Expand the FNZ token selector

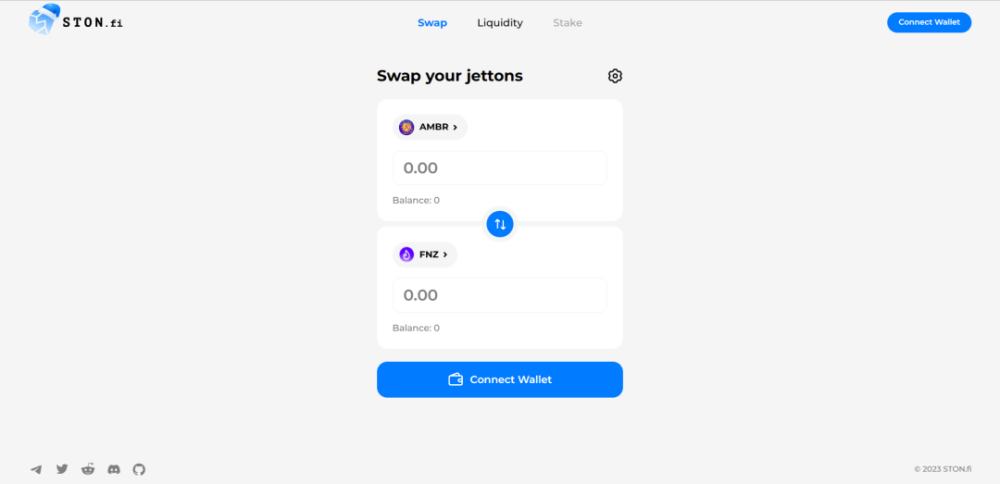pyautogui.click(x=425, y=254)
